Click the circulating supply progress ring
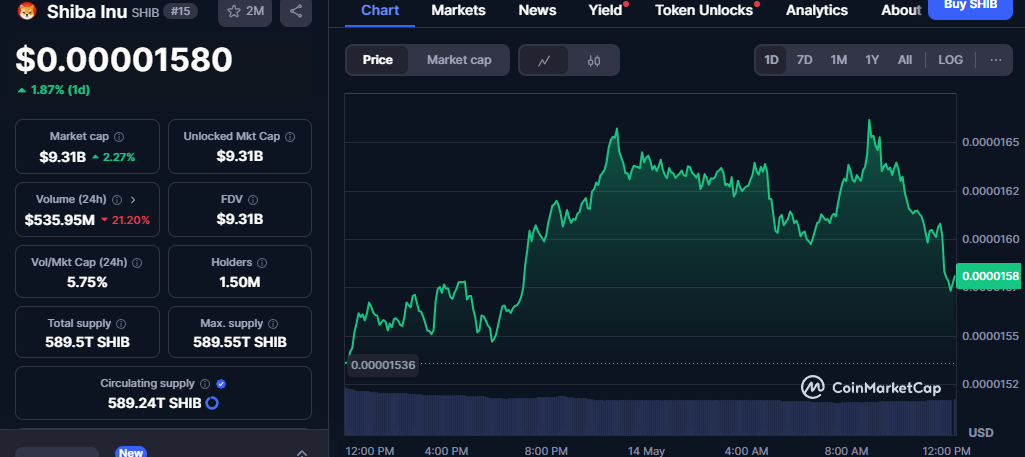This screenshot has height=457, width=1025. (x=212, y=403)
